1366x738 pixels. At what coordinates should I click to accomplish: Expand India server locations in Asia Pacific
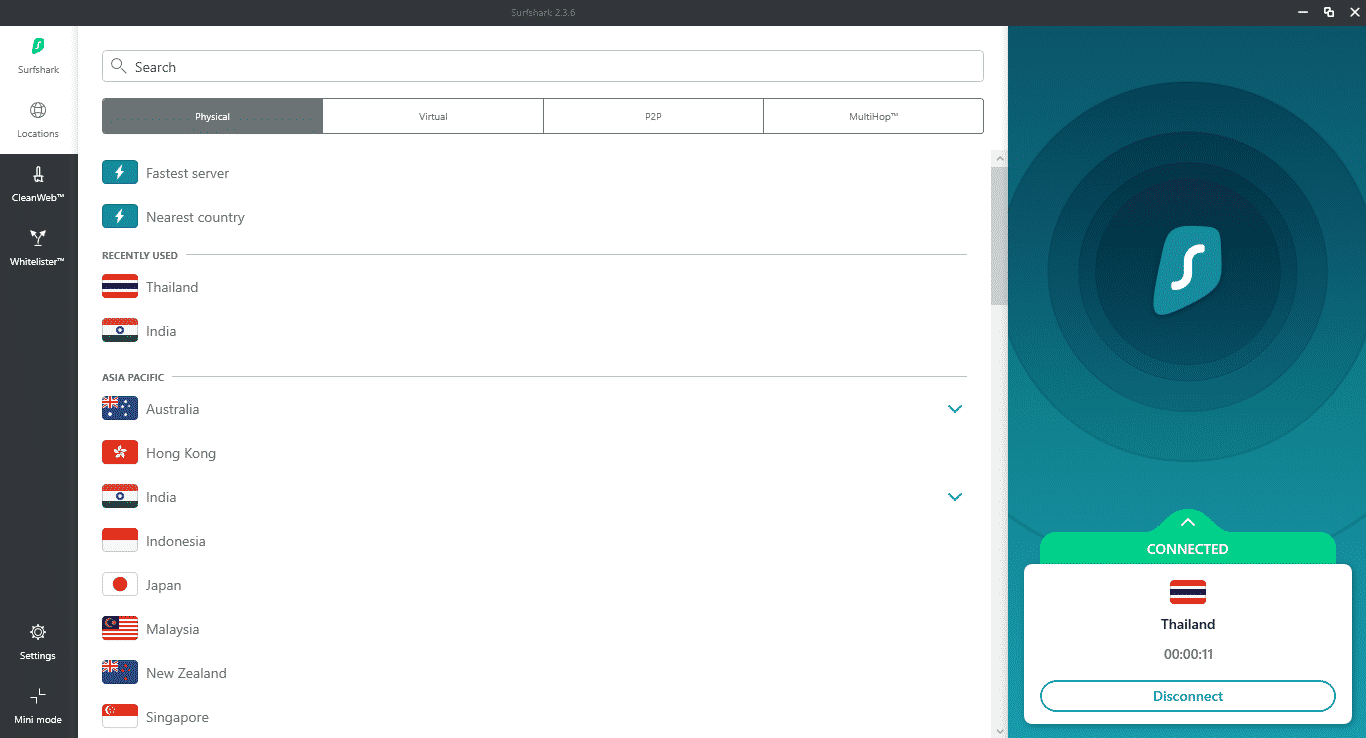coord(955,497)
